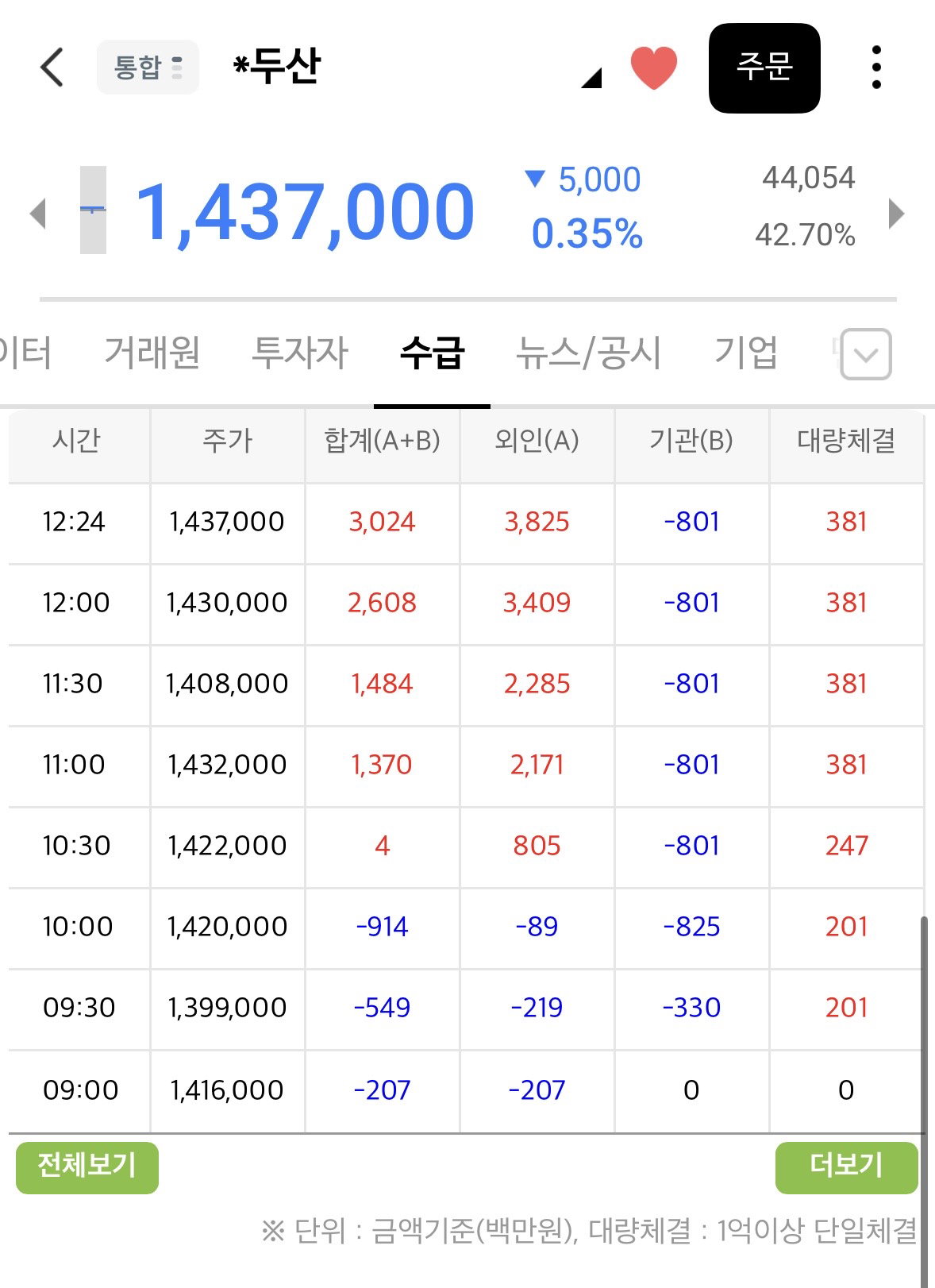
Task: Select the 12:24 time row
Action: (466, 523)
